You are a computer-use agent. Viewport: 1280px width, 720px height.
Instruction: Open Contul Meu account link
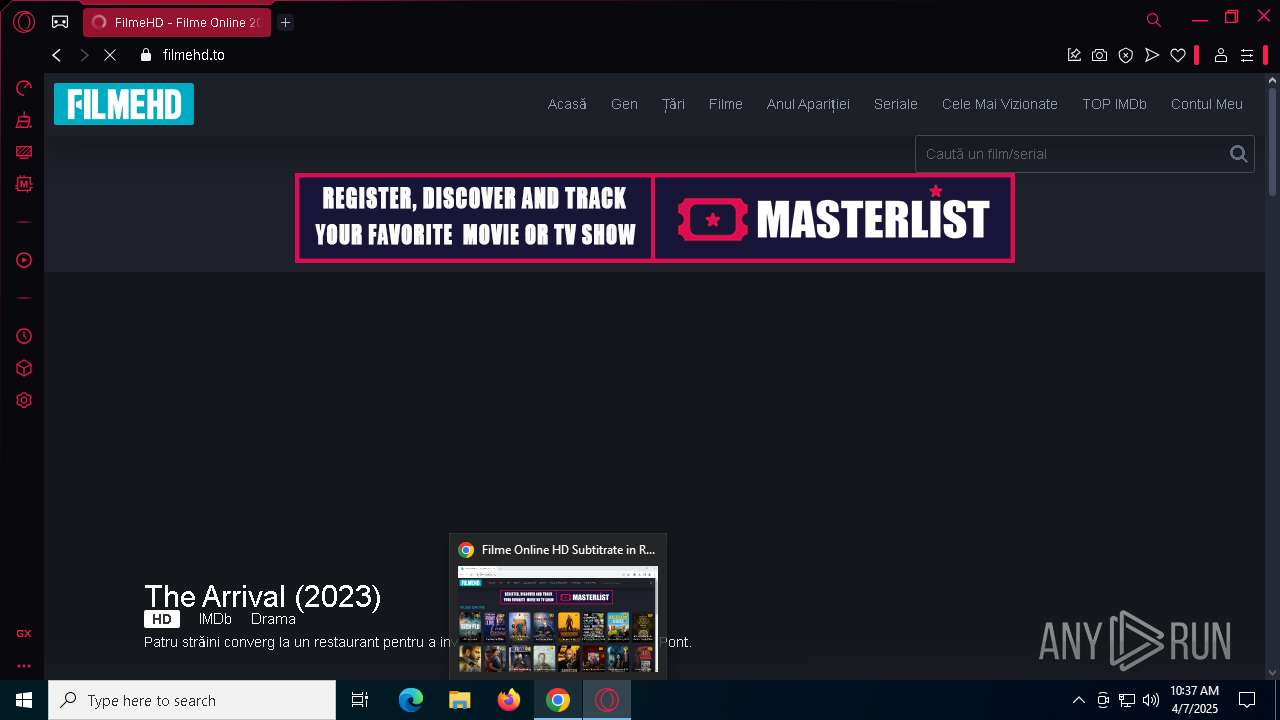pos(1207,104)
